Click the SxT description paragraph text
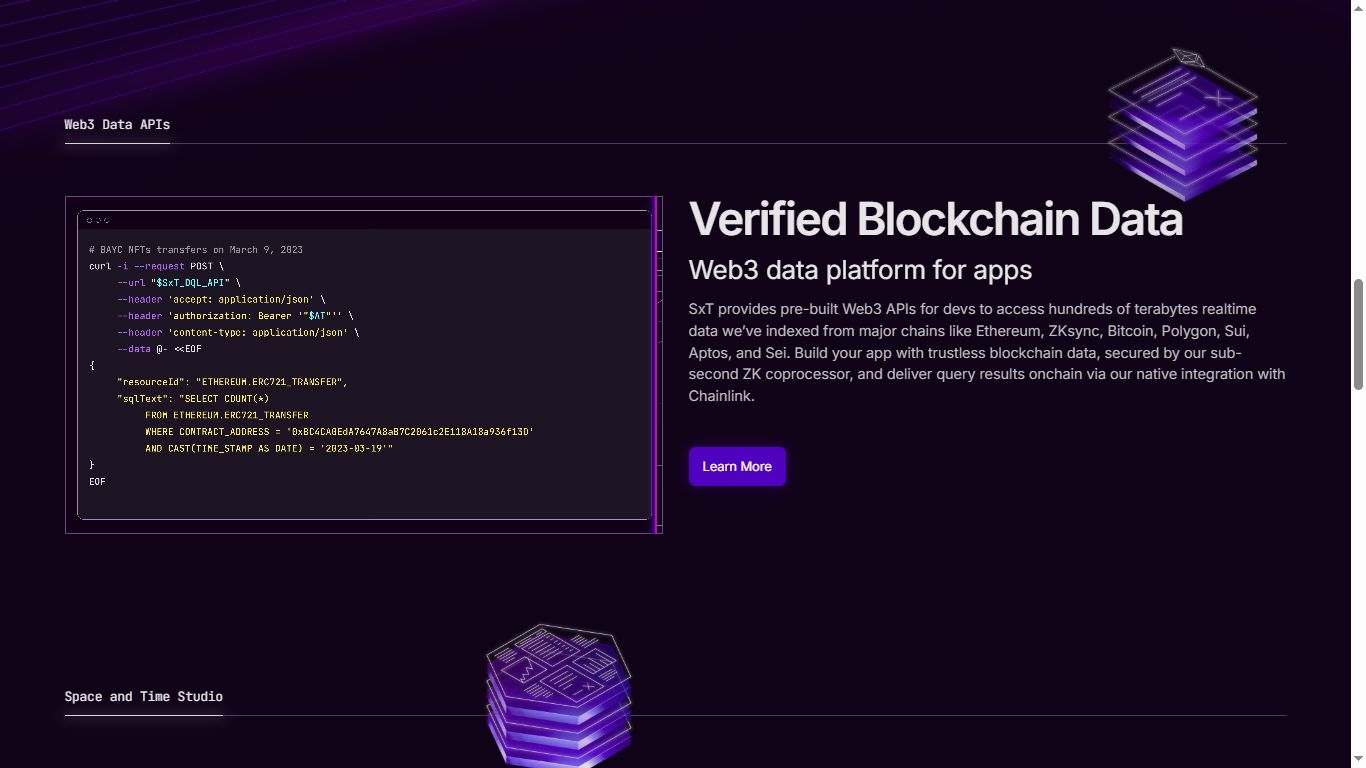The image size is (1366, 768). [986, 352]
